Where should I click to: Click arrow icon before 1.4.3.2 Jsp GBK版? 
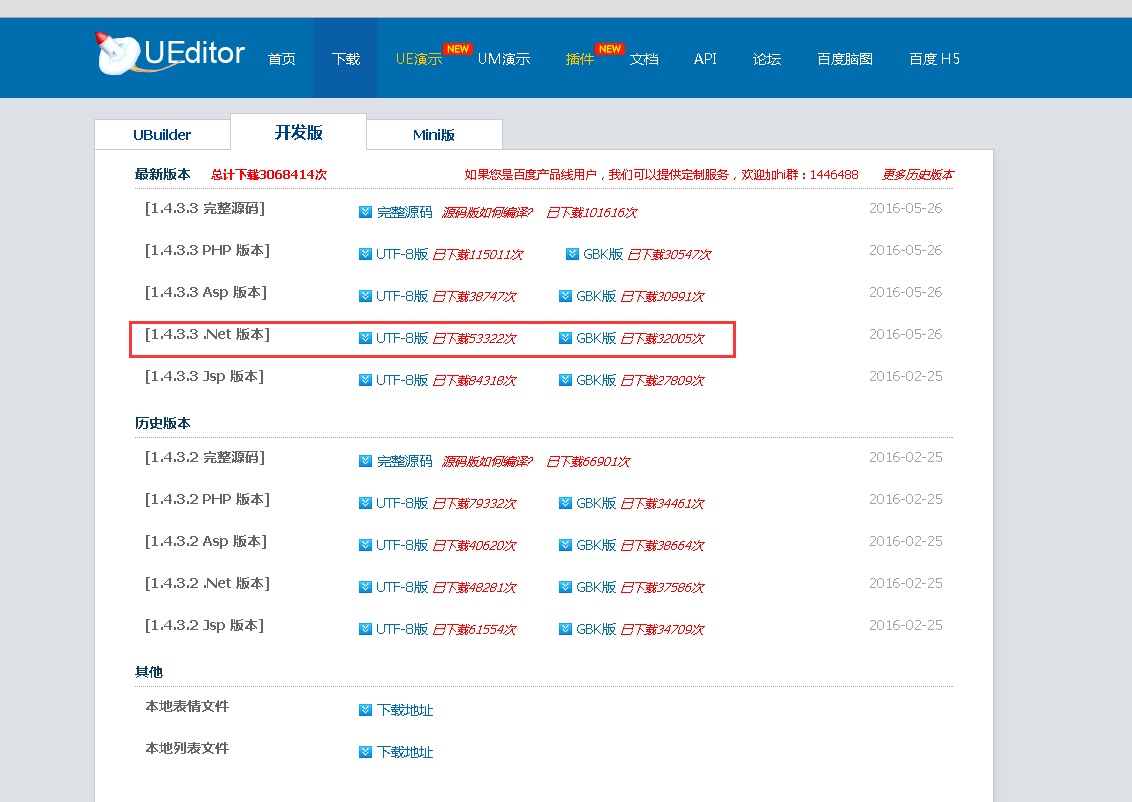coord(565,629)
